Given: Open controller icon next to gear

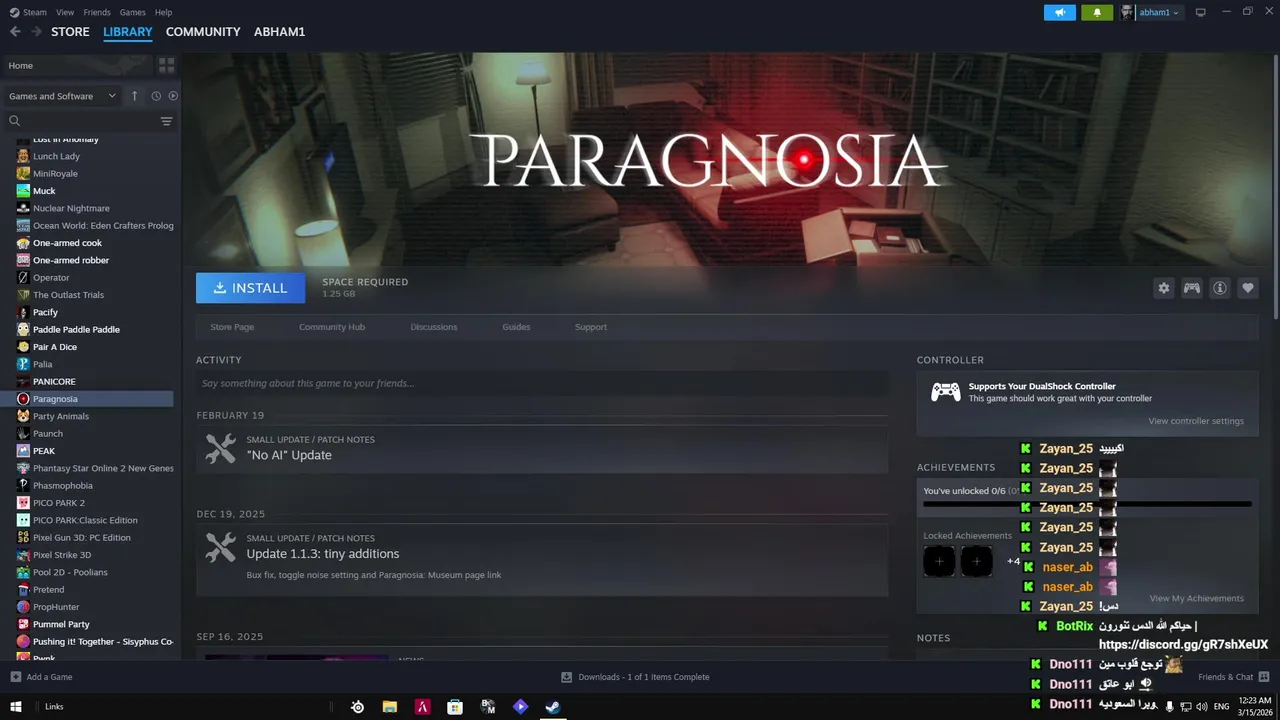Looking at the screenshot, I should (x=1192, y=288).
